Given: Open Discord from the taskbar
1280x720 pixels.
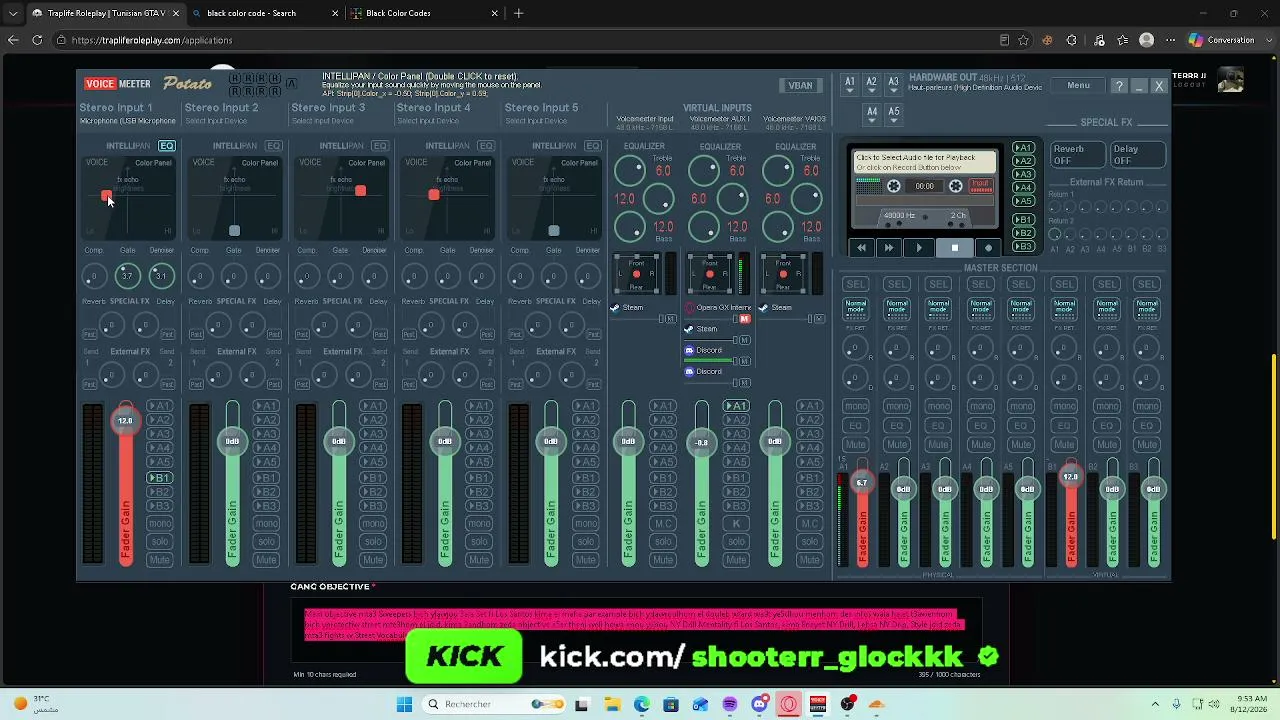Looking at the screenshot, I should pyautogui.click(x=759, y=704).
